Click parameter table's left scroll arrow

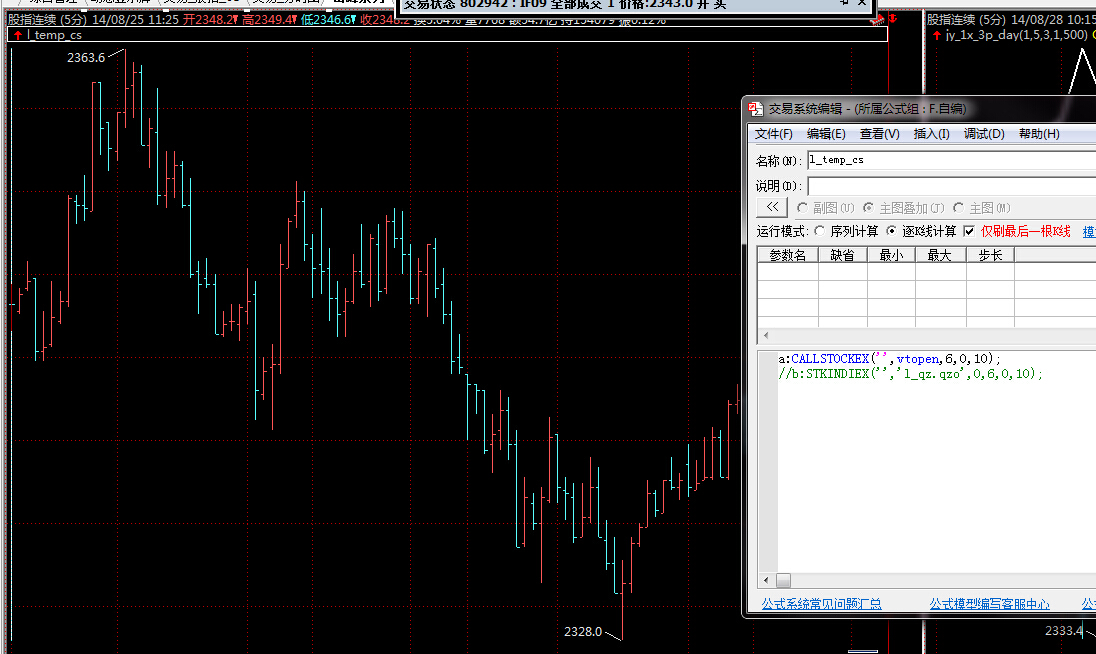(x=766, y=335)
